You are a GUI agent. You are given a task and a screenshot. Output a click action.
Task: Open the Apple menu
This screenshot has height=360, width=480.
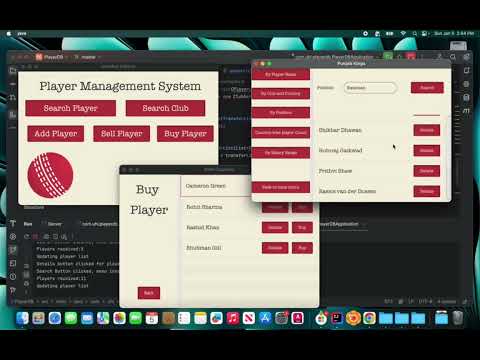(9, 33)
